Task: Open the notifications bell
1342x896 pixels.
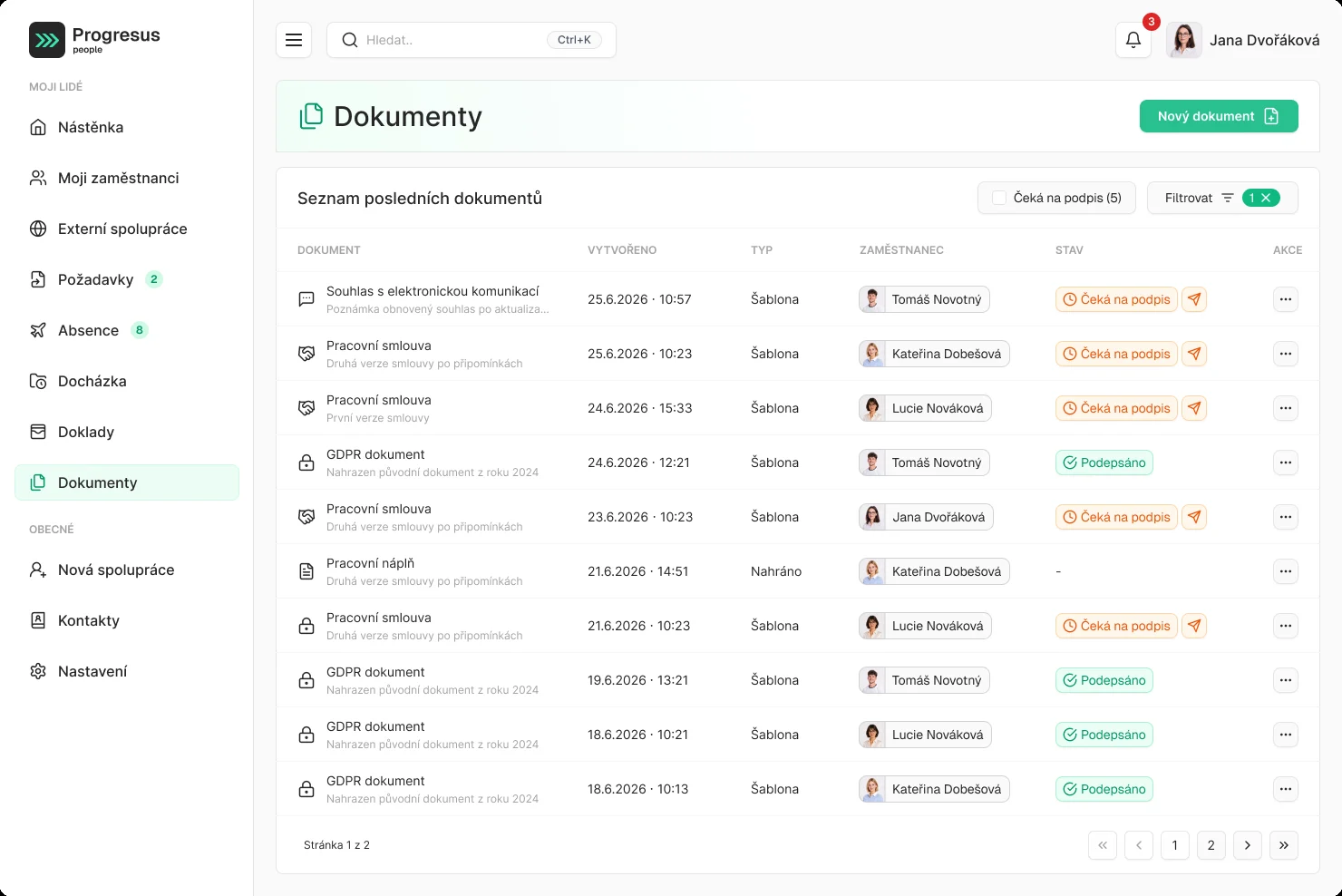Action: (1133, 40)
